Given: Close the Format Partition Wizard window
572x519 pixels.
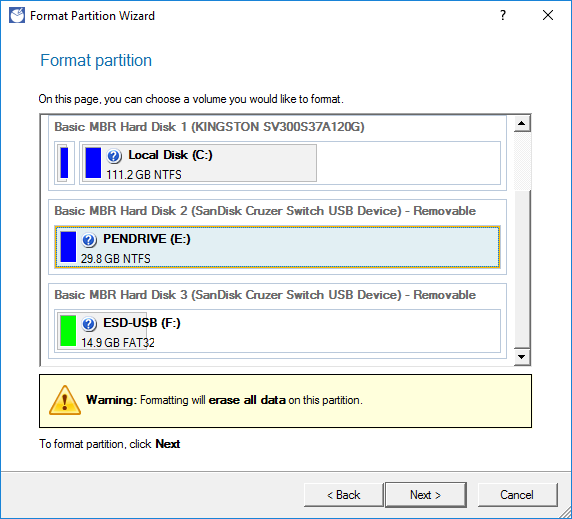Looking at the screenshot, I should point(548,15).
